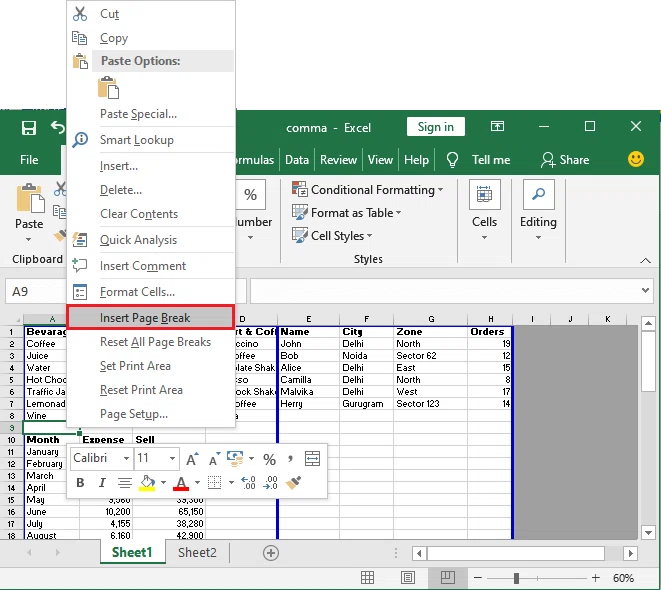This screenshot has width=661, height=590.
Task: Open the Calibri font name dropdown
Action: (126, 459)
